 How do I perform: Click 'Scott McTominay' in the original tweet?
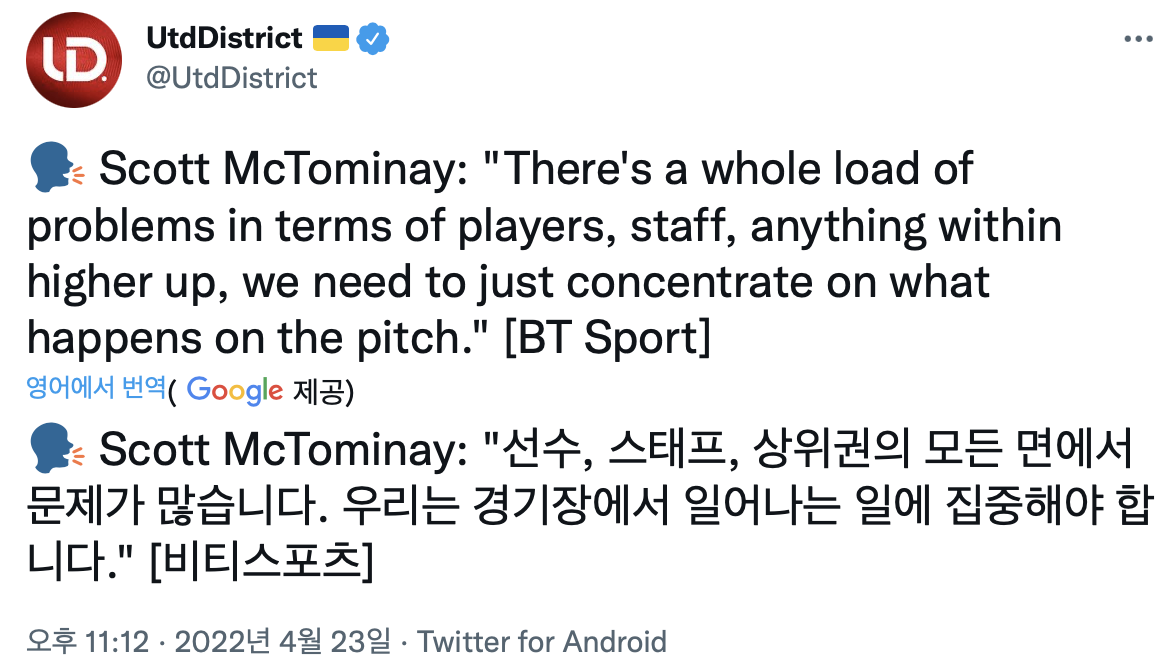(276, 171)
